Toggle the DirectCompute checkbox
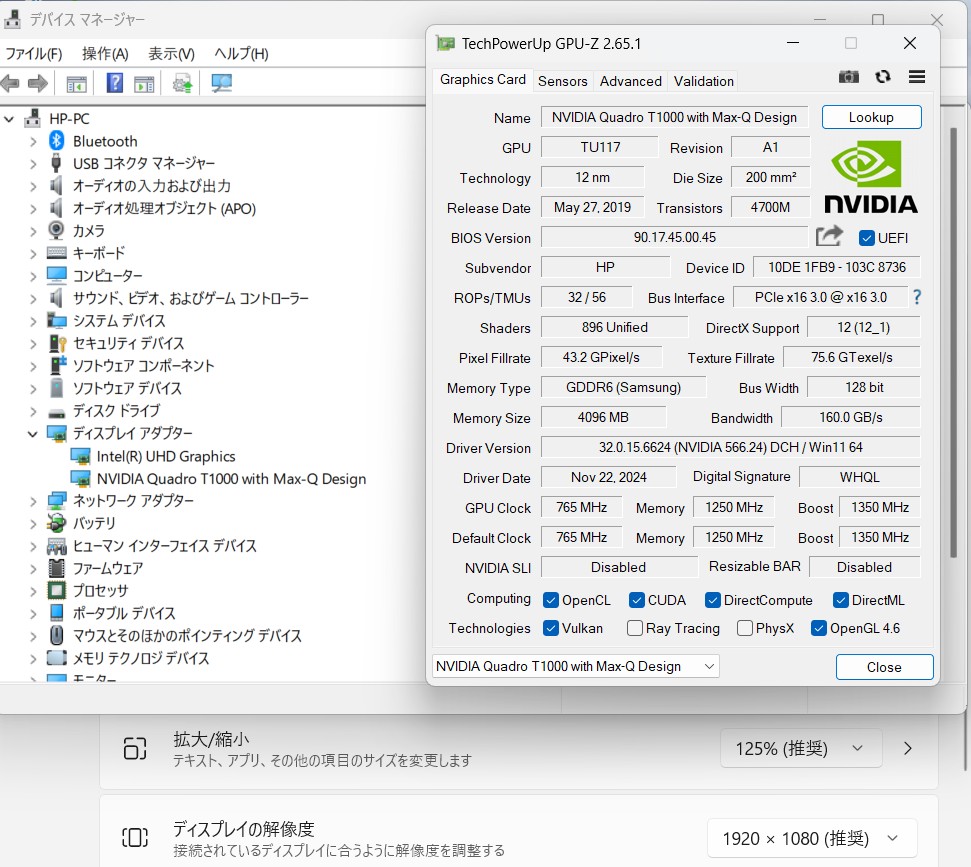The image size is (971, 867). tap(713, 600)
